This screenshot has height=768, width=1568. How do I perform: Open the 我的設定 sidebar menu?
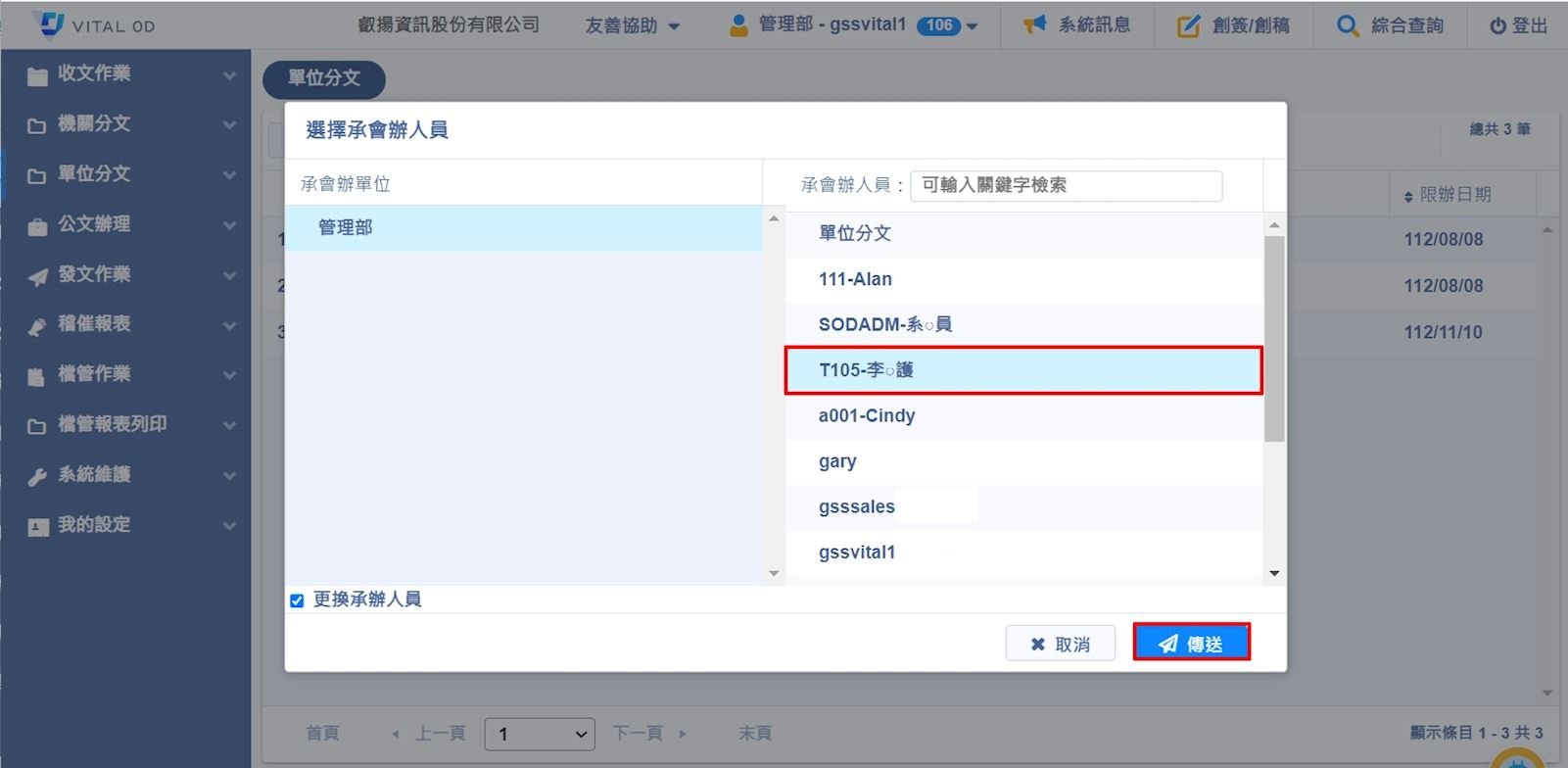coord(125,525)
